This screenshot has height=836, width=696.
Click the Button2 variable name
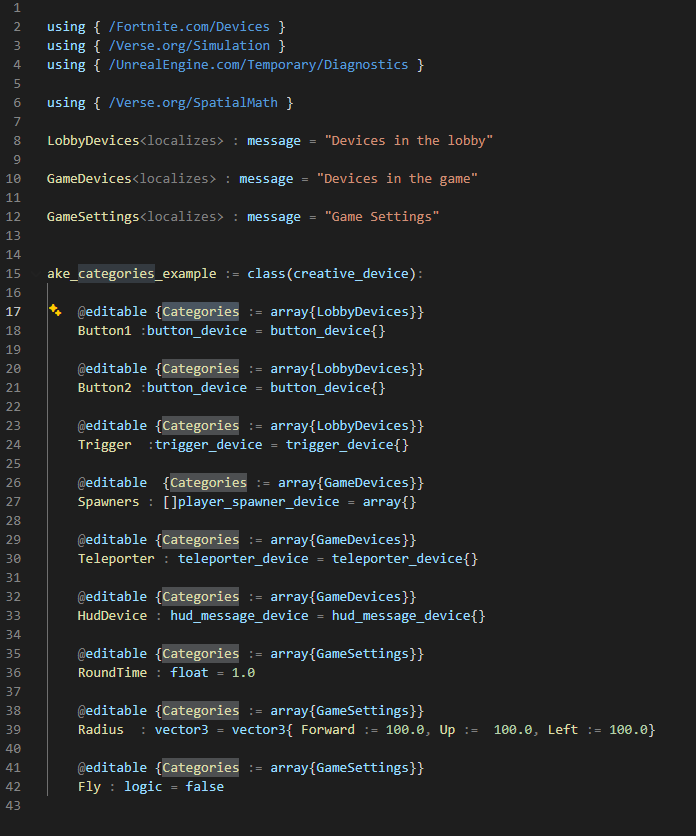point(105,388)
